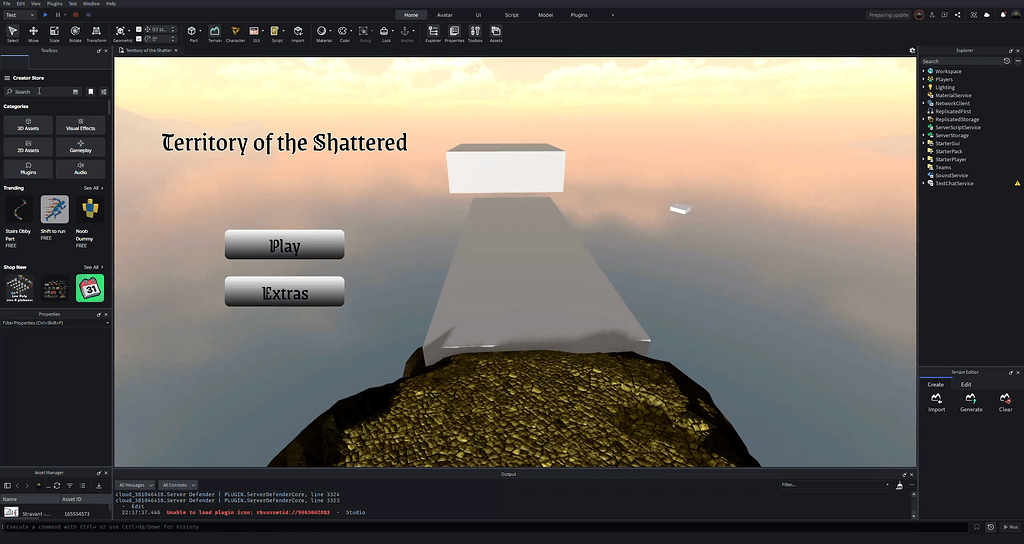The width and height of the screenshot is (1024, 544).
Task: Expand the Workspace tree node
Action: (923, 71)
